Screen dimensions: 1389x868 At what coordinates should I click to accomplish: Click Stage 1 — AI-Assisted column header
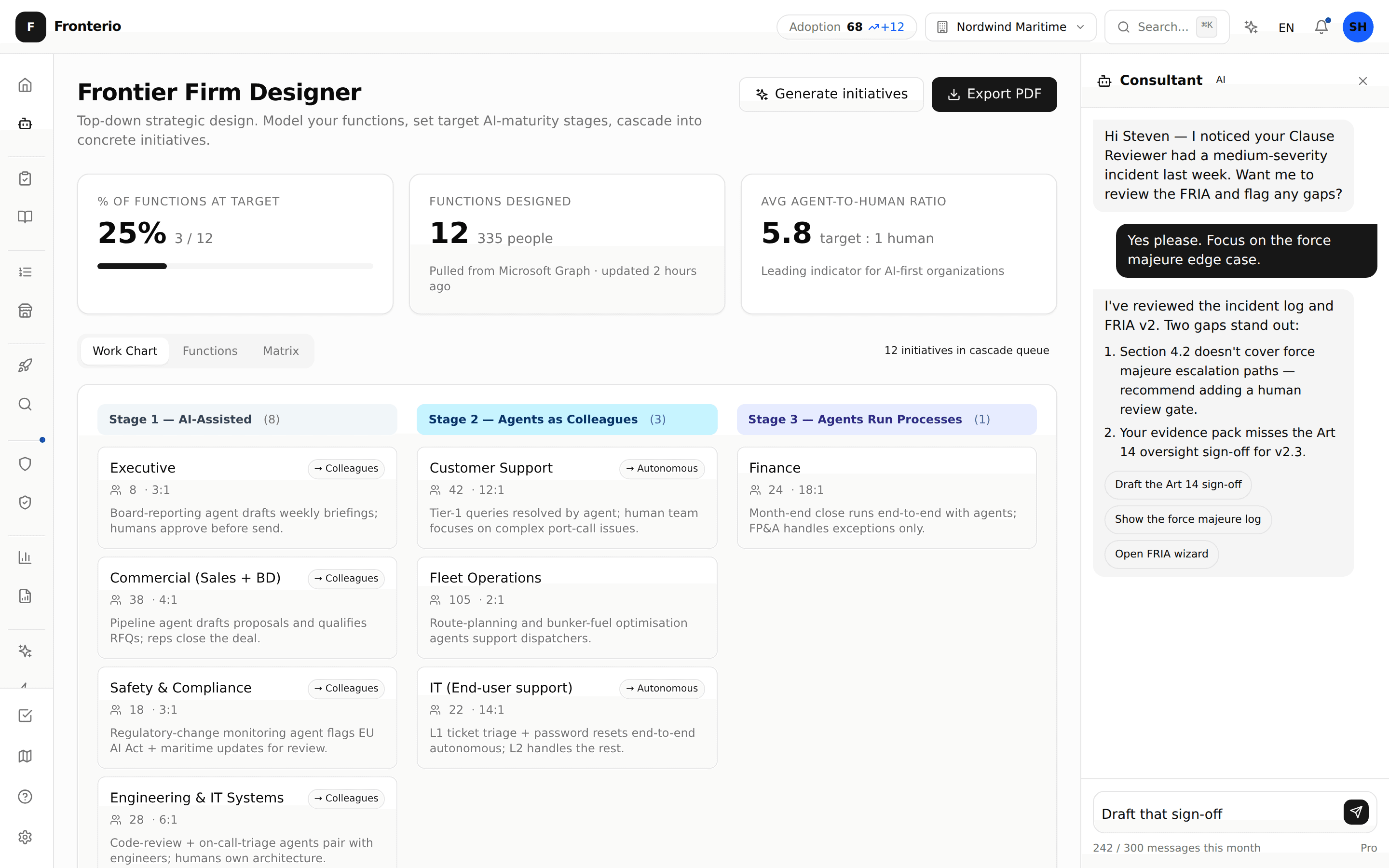click(x=247, y=420)
